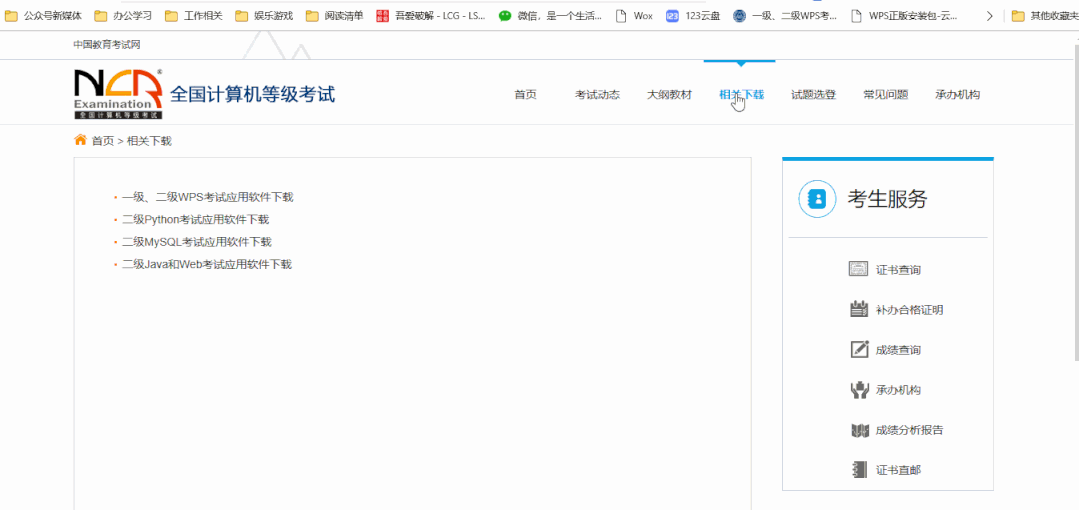Open the 考试动态 nav item
This screenshot has width=1079, height=510.
tap(597, 95)
